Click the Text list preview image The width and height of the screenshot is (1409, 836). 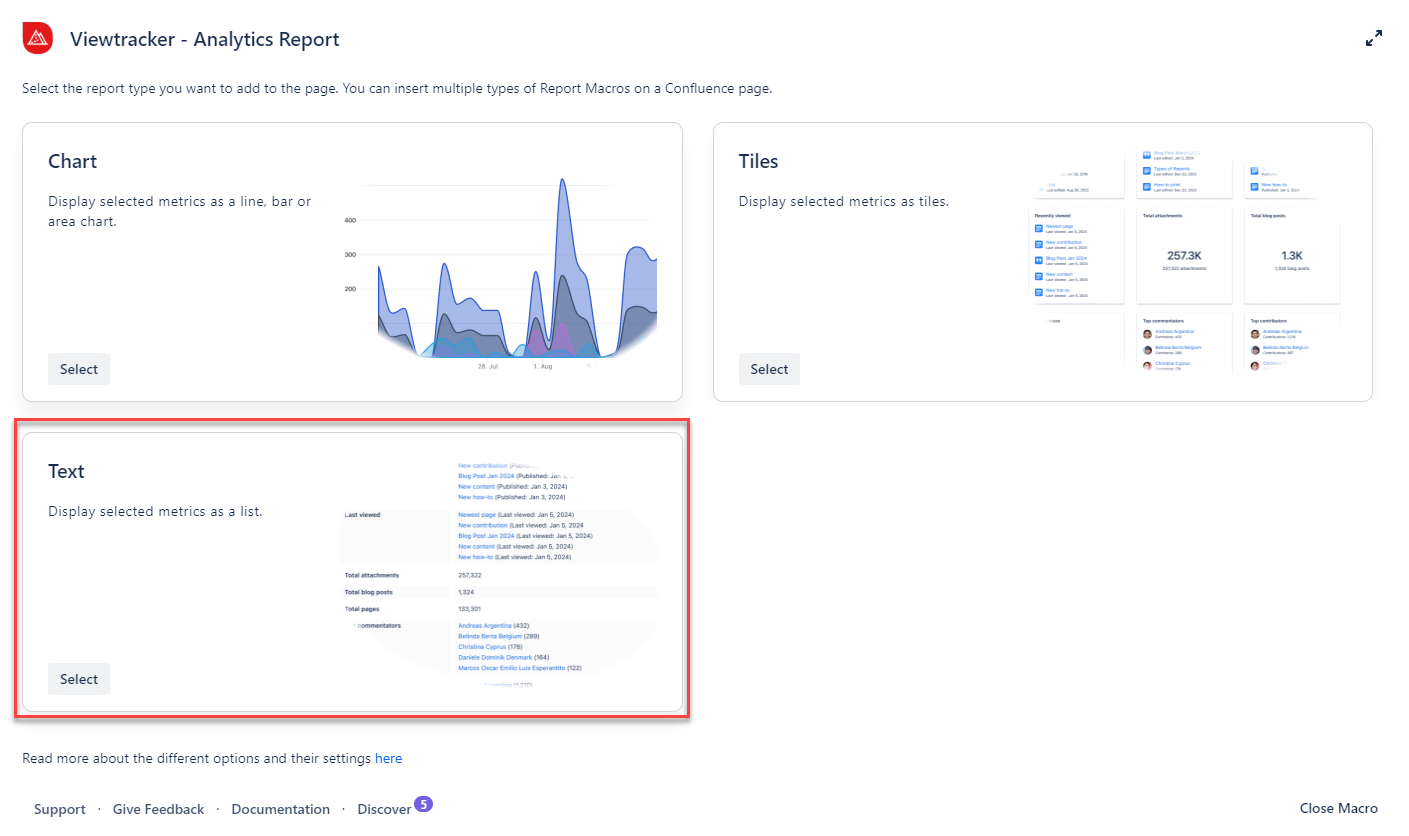click(499, 572)
